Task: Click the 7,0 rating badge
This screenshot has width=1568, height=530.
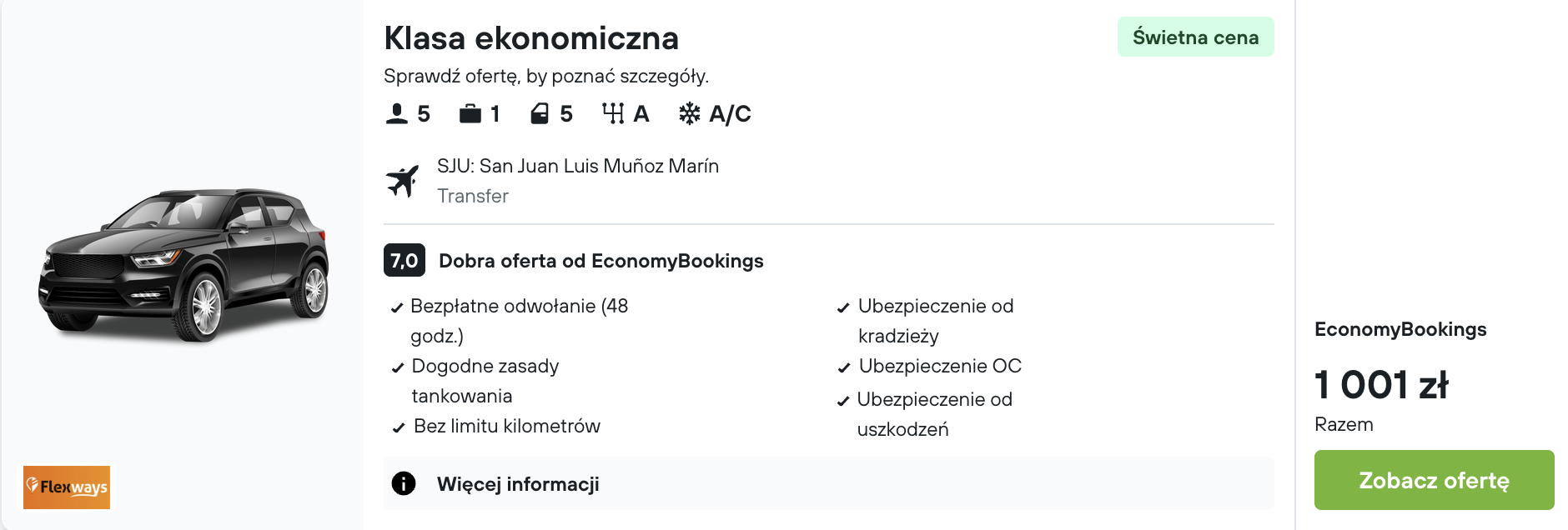Action: 404,260
